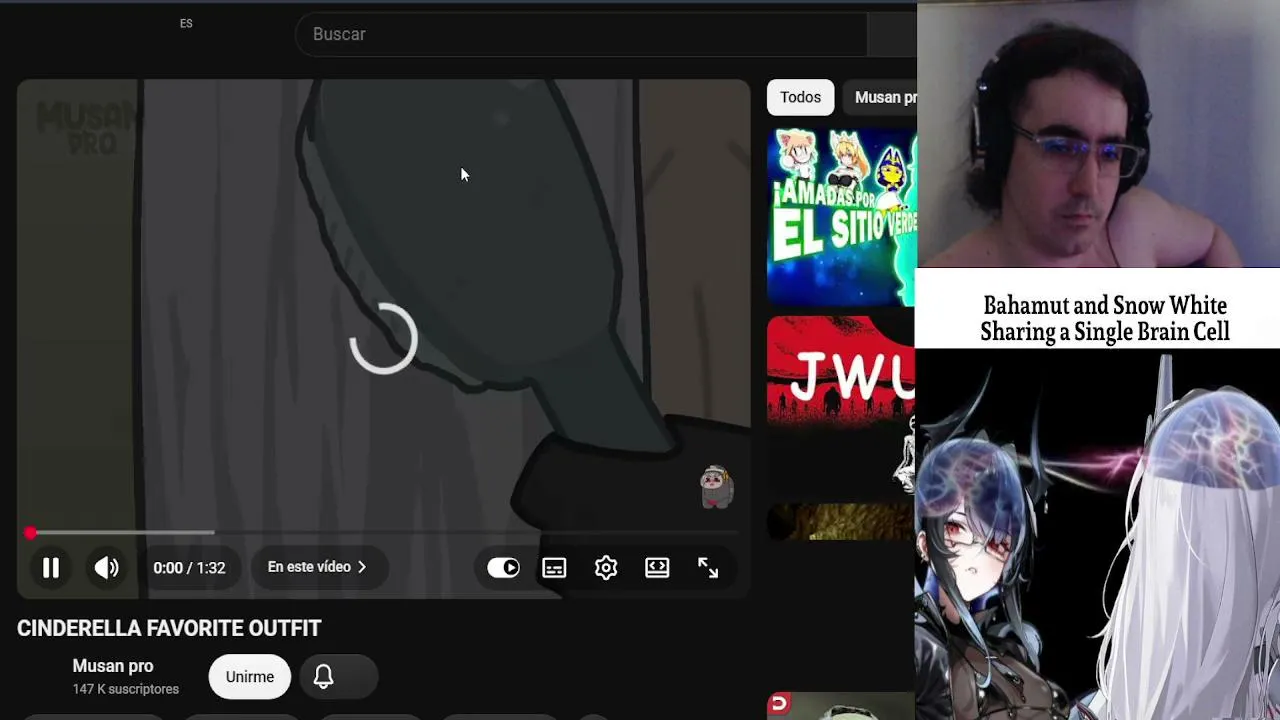This screenshot has height=720, width=1280.
Task: Open the "¡Amadas por el sitio verde" thumbnail
Action: [841, 216]
